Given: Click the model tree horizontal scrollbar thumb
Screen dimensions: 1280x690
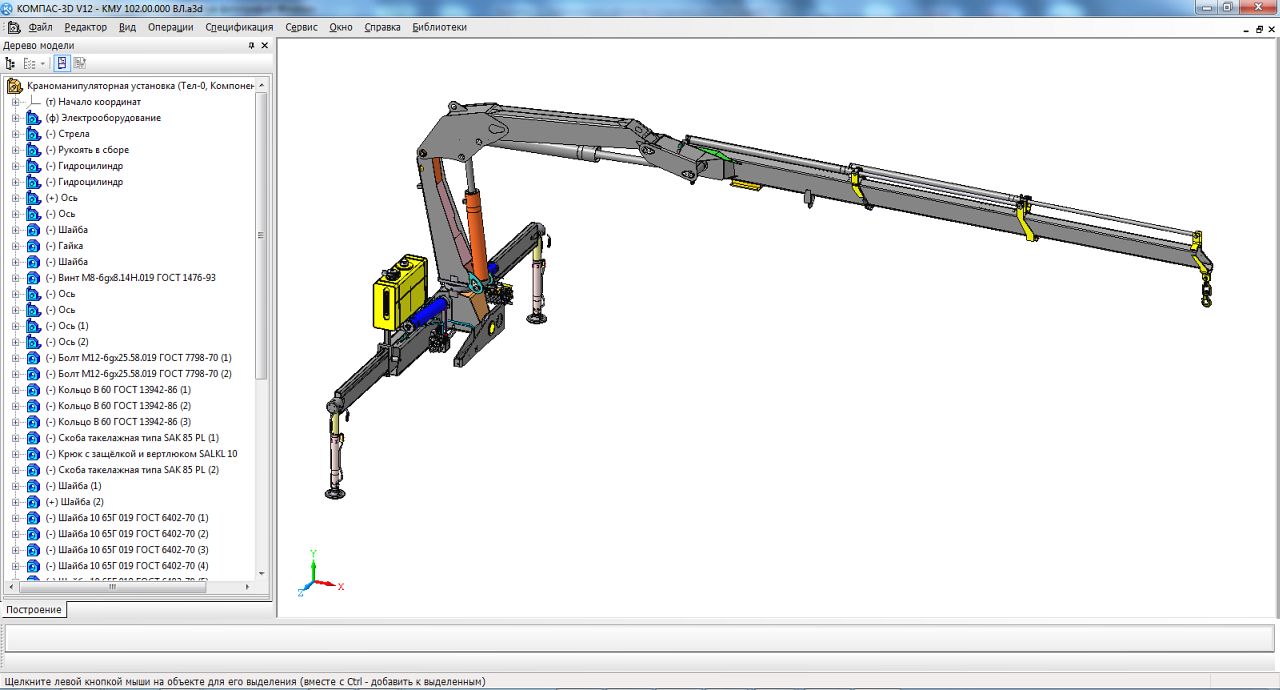Looking at the screenshot, I should (111, 587).
